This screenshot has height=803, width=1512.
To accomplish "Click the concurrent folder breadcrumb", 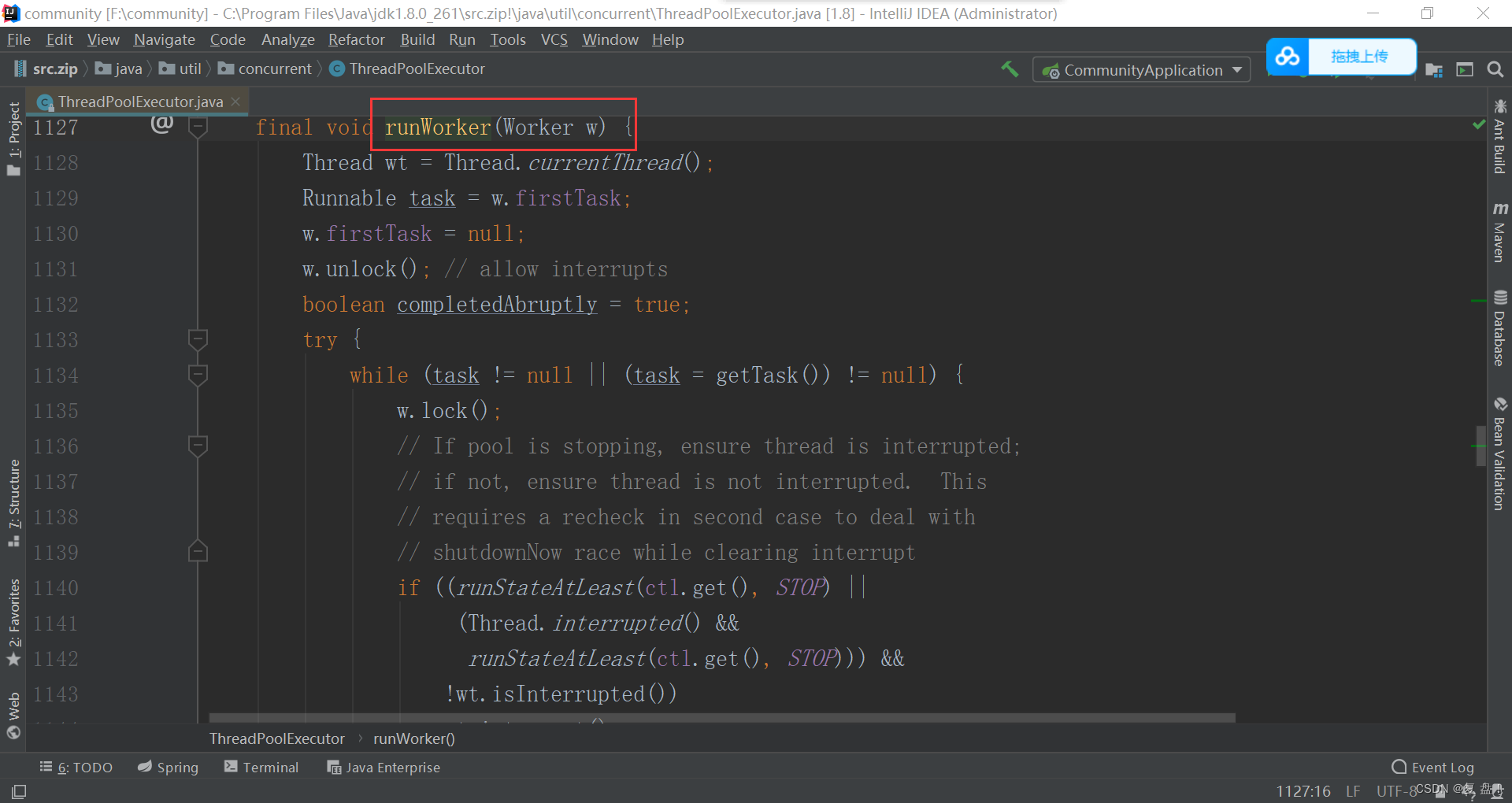I will click(x=265, y=69).
